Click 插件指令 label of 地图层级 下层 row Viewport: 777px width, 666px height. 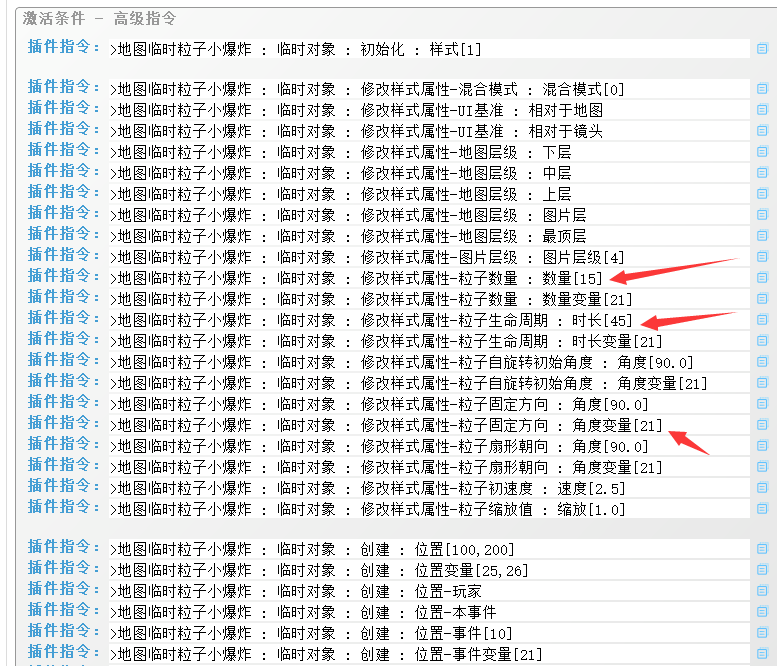tap(64, 150)
